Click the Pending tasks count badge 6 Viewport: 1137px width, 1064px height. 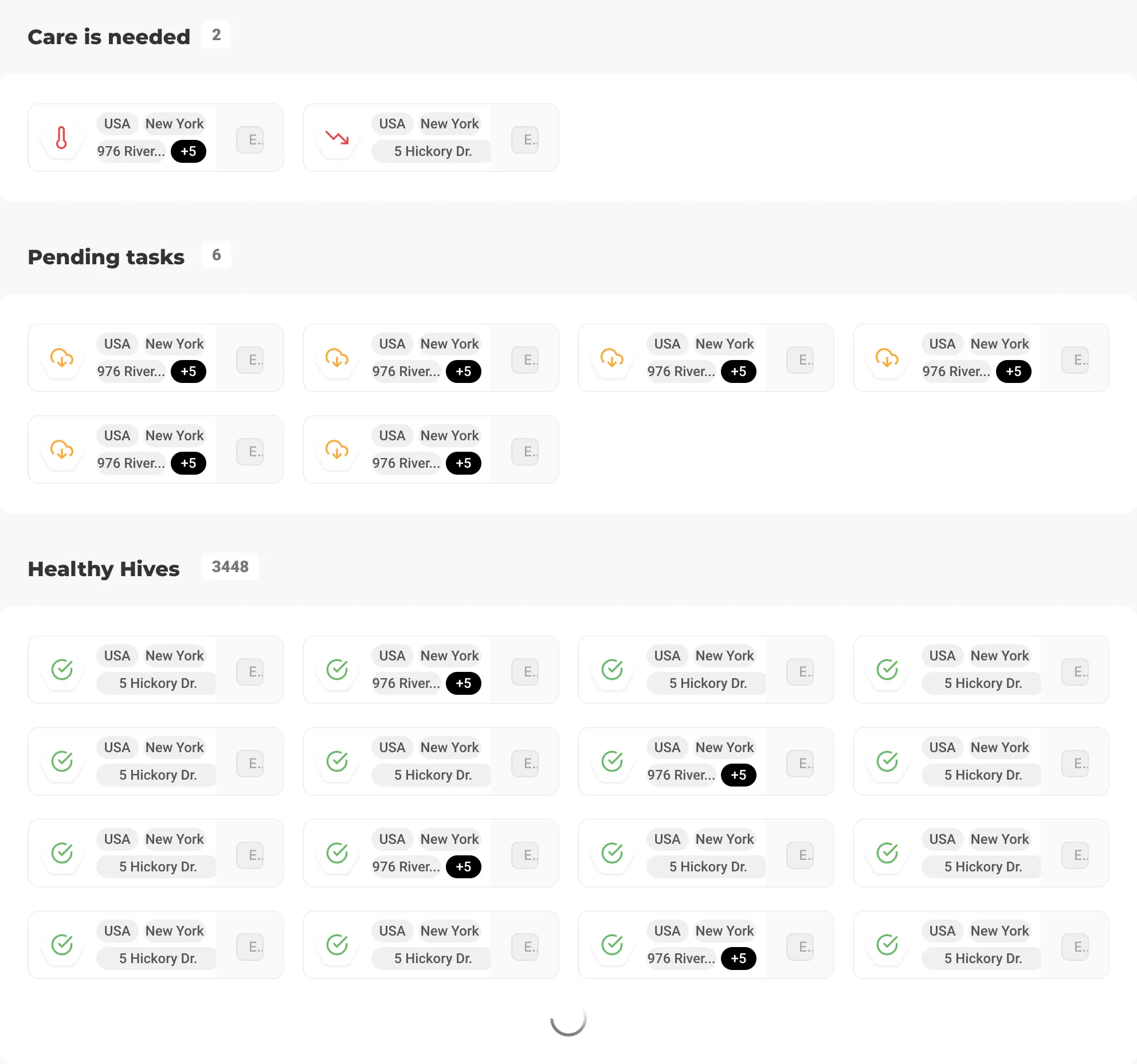point(216,255)
